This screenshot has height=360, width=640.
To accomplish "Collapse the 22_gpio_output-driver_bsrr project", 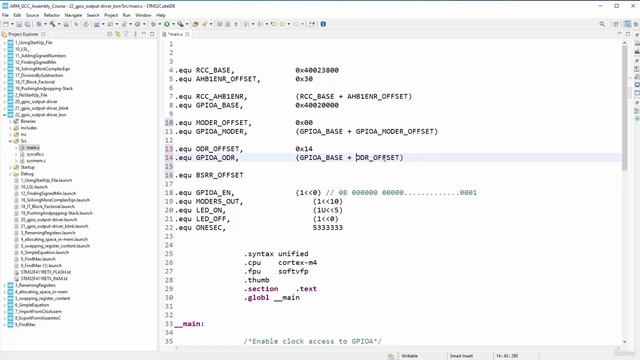I will [x=4, y=115].
